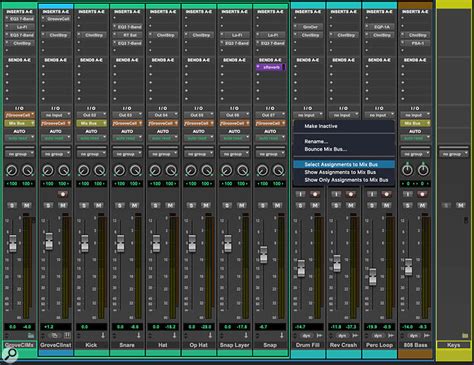This screenshot has height=365, width=474.
Task: Click the folder icon on the Keys track
Action: pos(465,335)
